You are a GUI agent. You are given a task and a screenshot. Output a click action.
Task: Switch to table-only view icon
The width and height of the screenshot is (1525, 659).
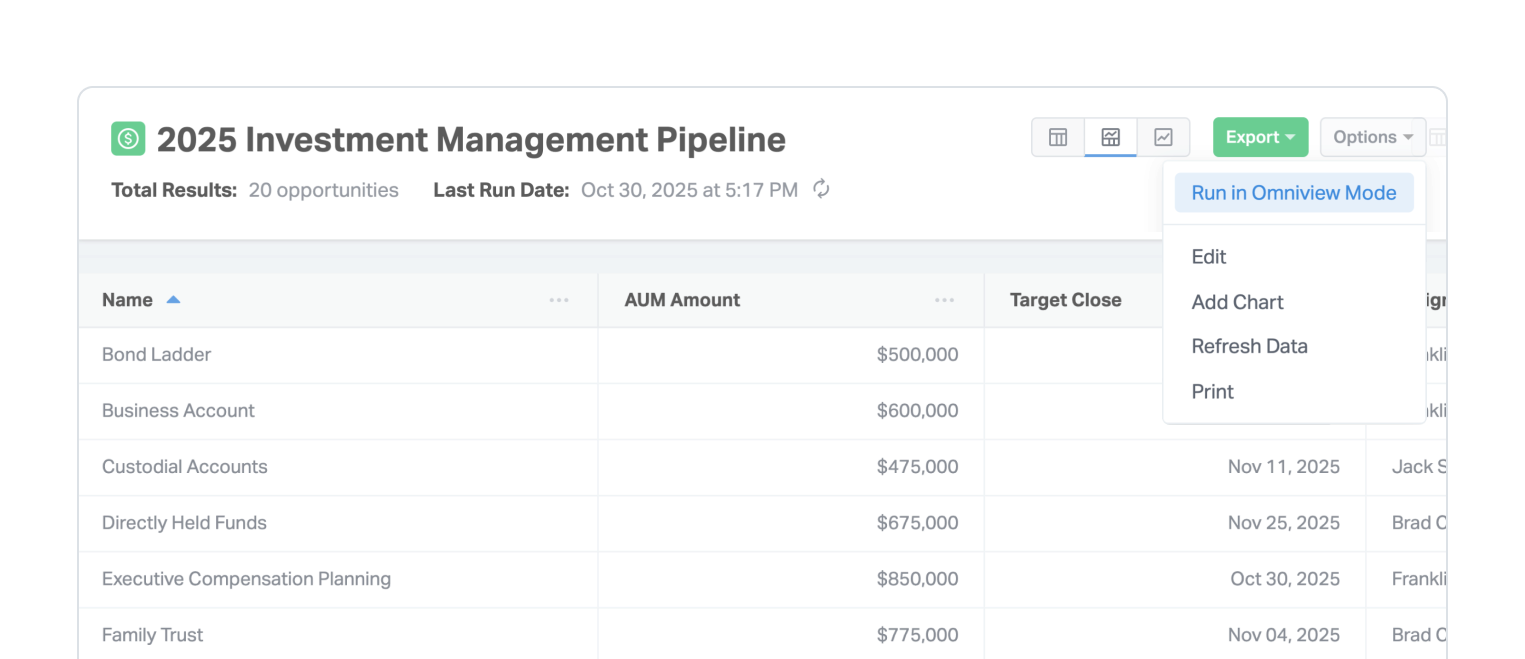1057,138
